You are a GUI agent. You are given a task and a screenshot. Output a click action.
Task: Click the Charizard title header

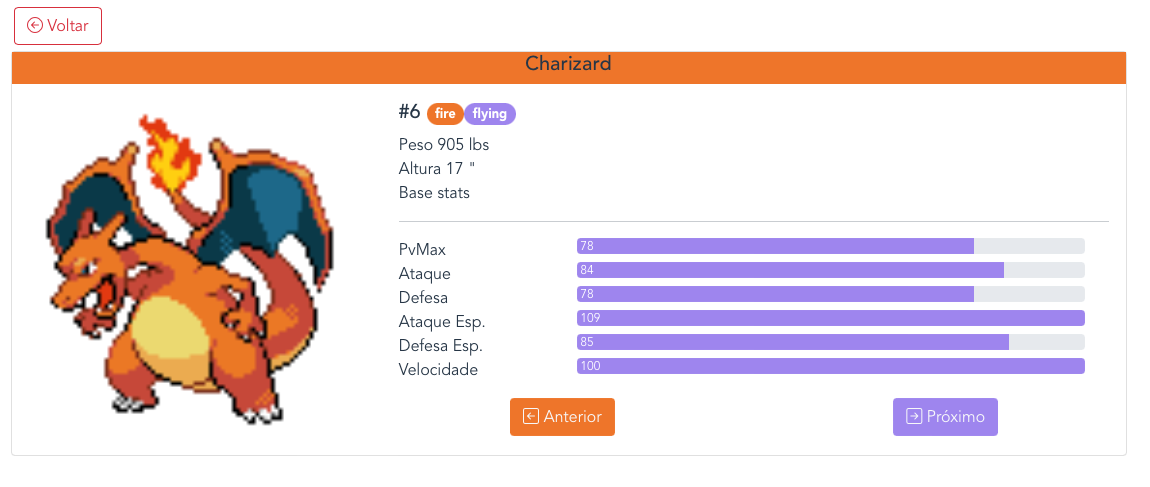(568, 65)
